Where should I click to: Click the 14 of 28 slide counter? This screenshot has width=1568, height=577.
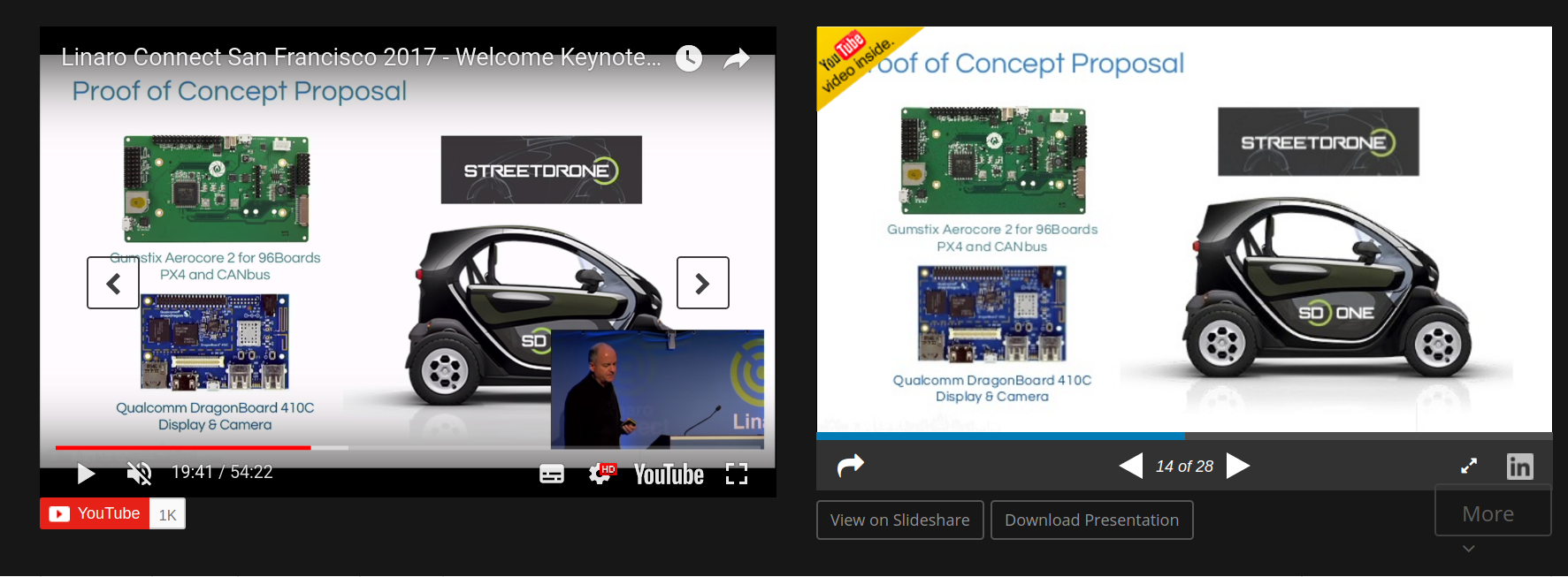(x=1184, y=467)
